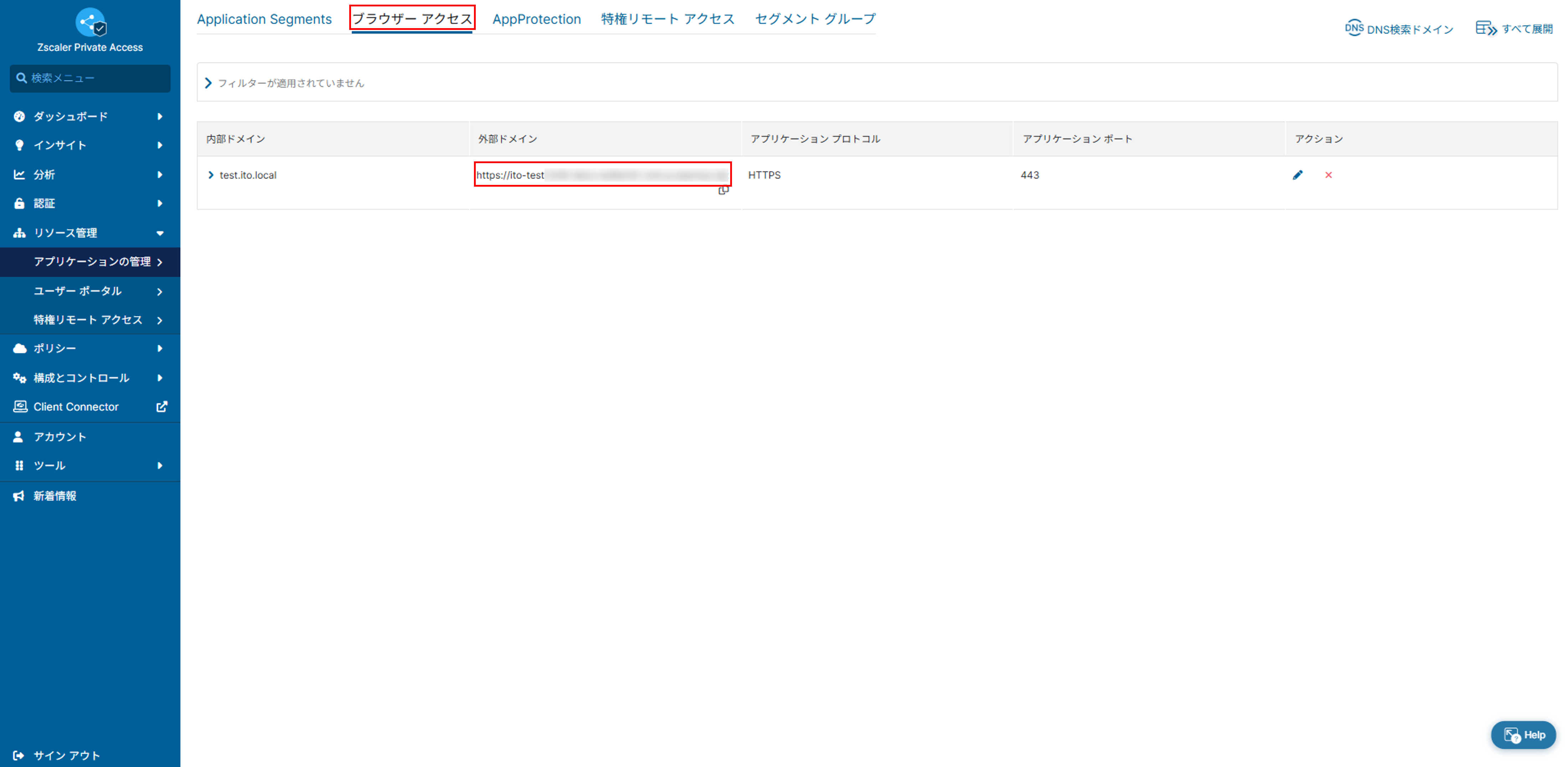1568x767 pixels.
Task: Open the AppProtection tab
Action: point(536,19)
